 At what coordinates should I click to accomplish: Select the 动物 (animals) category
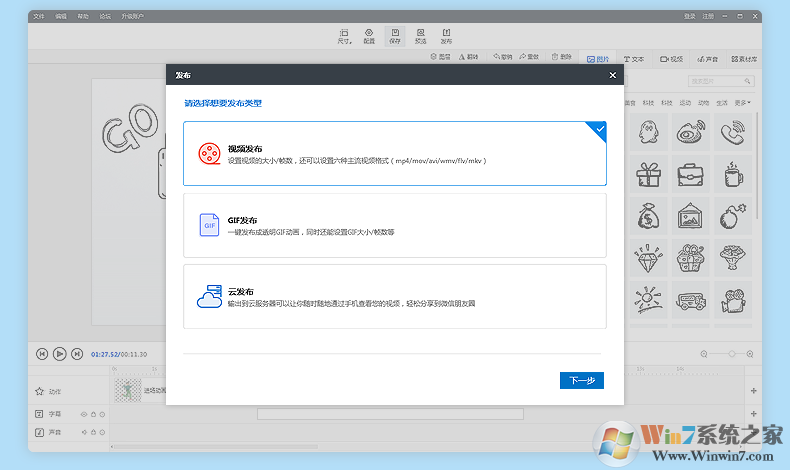coord(703,103)
